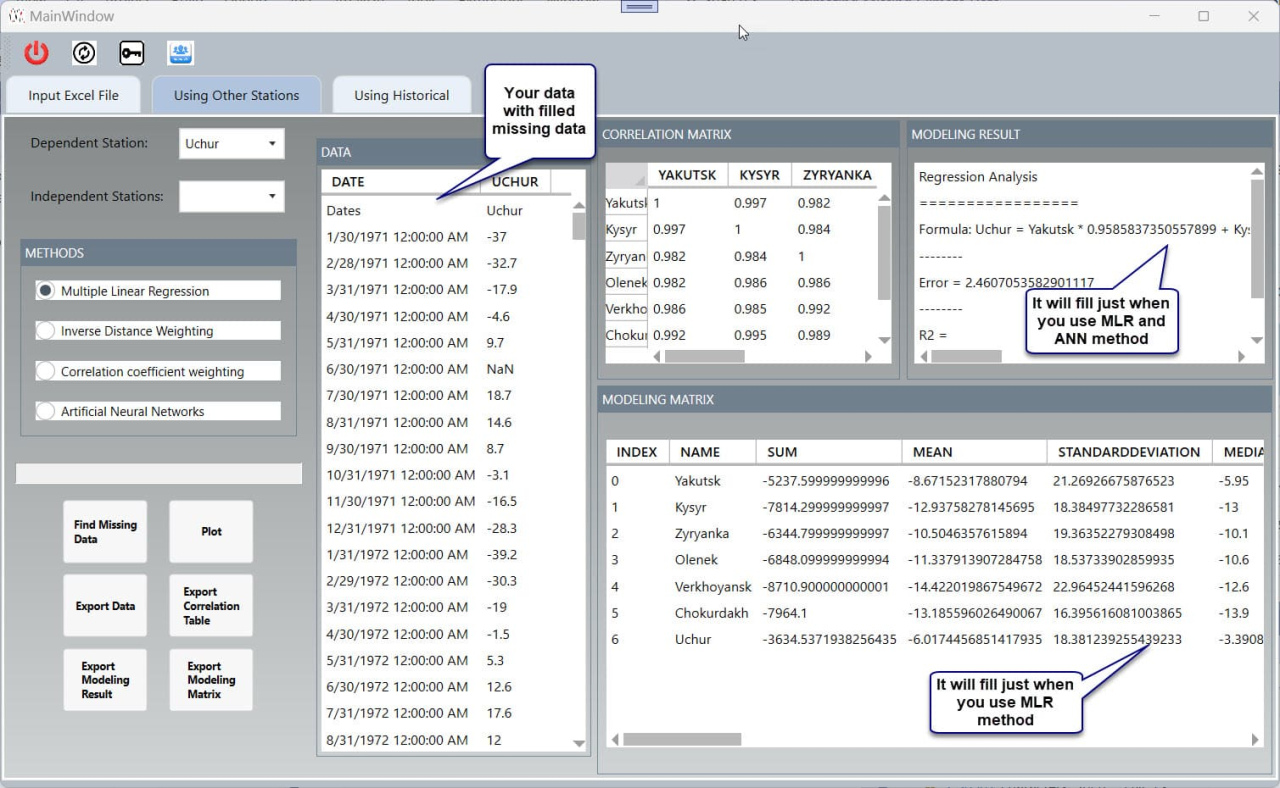Click Correlation Matrix scroll right arrow

pyautogui.click(x=869, y=356)
